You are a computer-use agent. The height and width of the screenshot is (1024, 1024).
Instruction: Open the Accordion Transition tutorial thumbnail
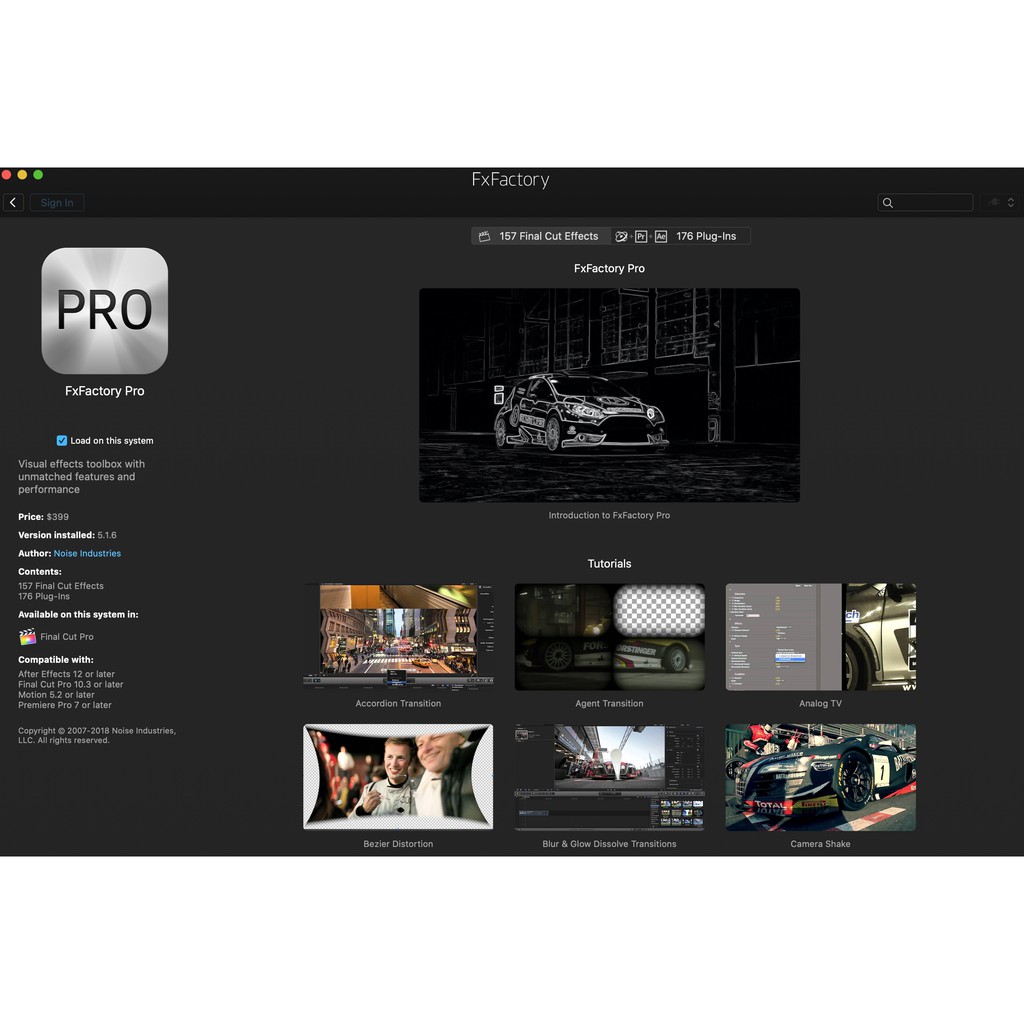pyautogui.click(x=398, y=637)
